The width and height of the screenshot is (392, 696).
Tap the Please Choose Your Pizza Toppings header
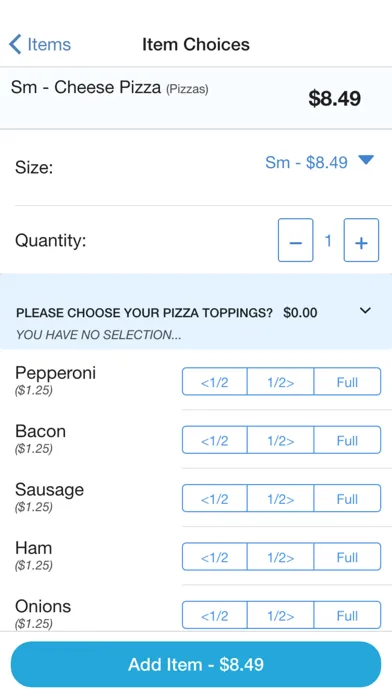coord(196,312)
